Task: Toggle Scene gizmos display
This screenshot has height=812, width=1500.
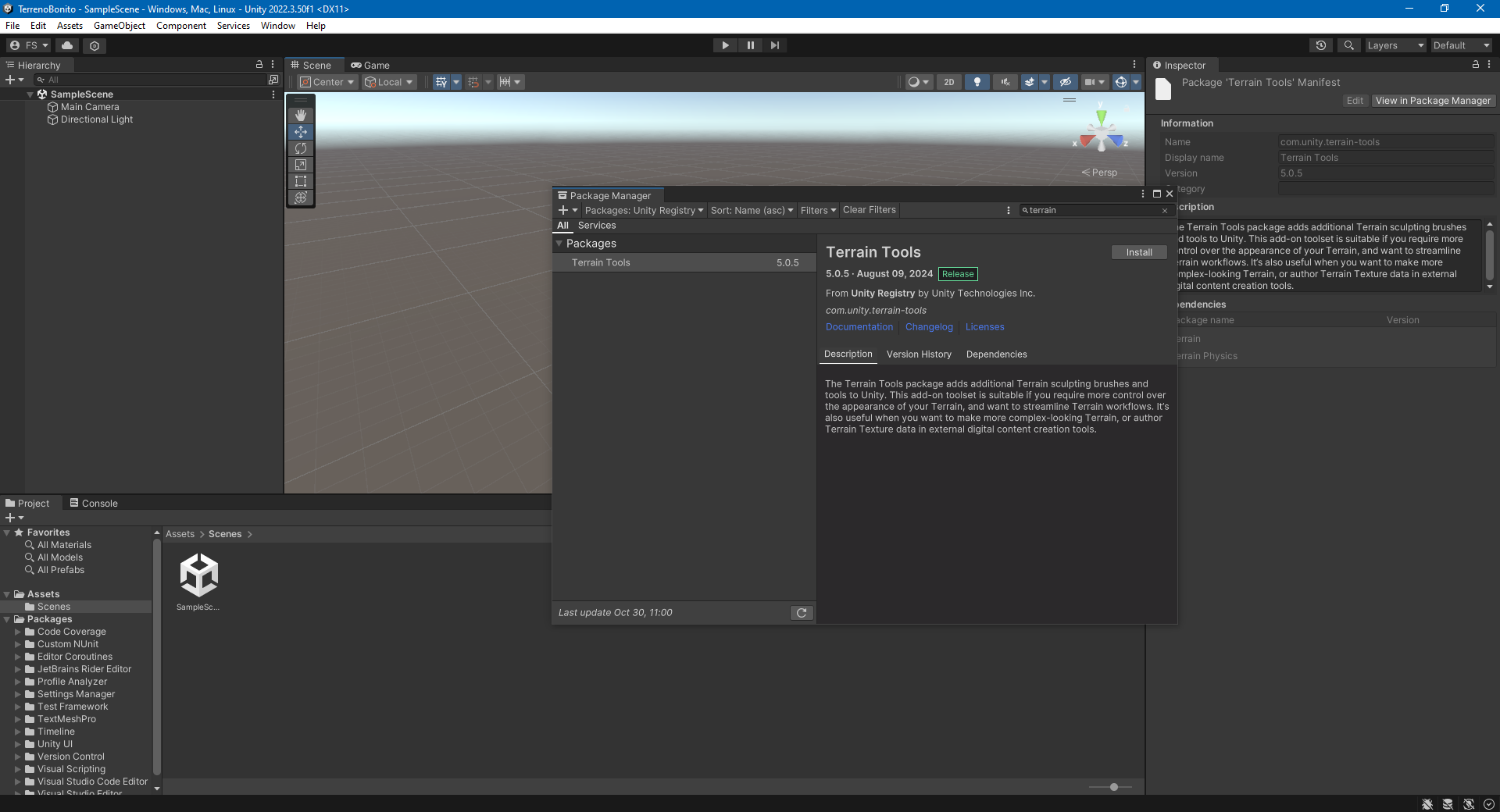Action: pyautogui.click(x=1121, y=82)
